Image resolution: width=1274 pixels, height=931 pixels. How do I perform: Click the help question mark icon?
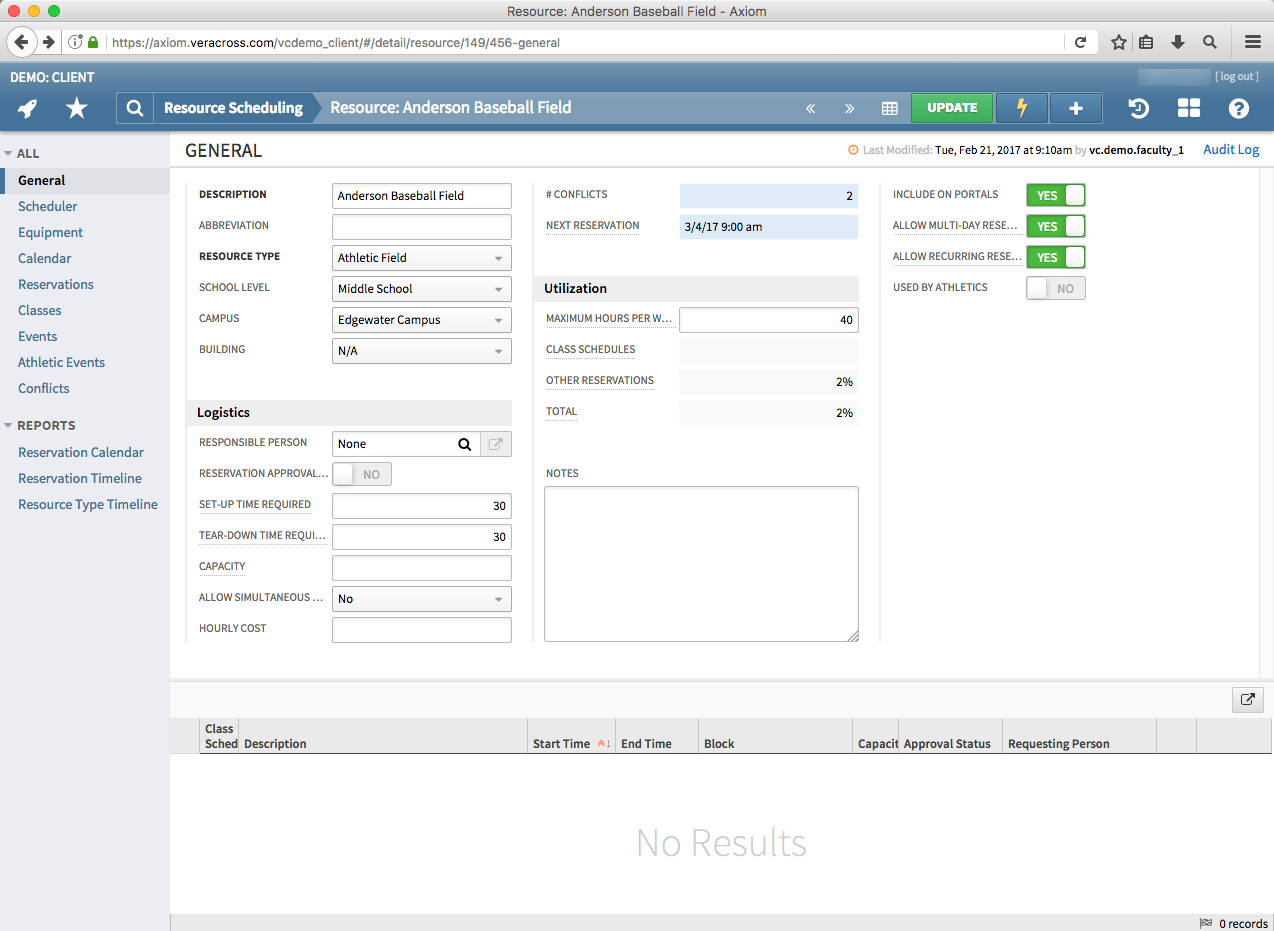click(1239, 108)
